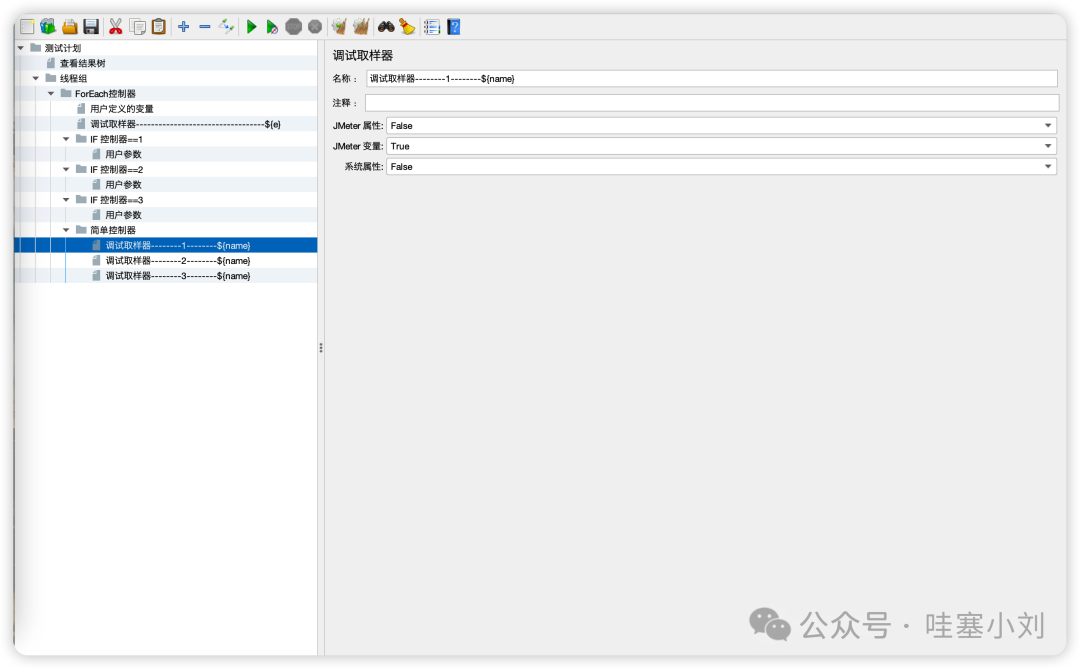Select 调试取样器 ${e} tree item
This screenshot has height=669, width=1080.
pos(185,124)
